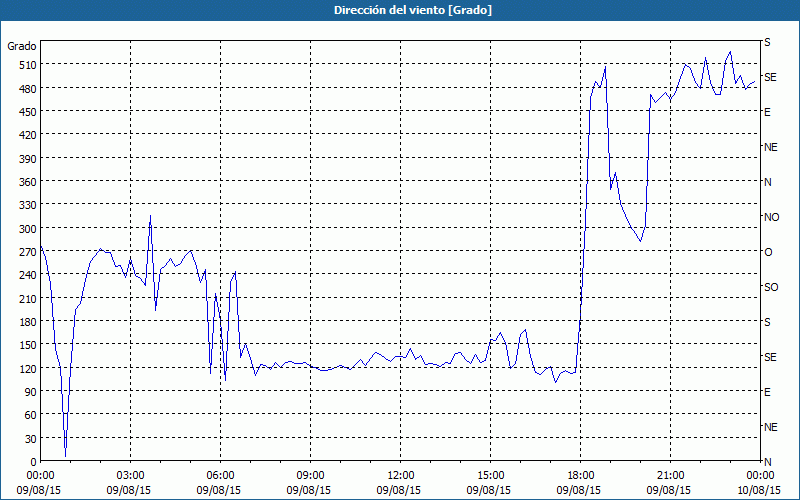The height and width of the screenshot is (500, 800).
Task: Select the 420 degree axis label
Action: [28, 135]
